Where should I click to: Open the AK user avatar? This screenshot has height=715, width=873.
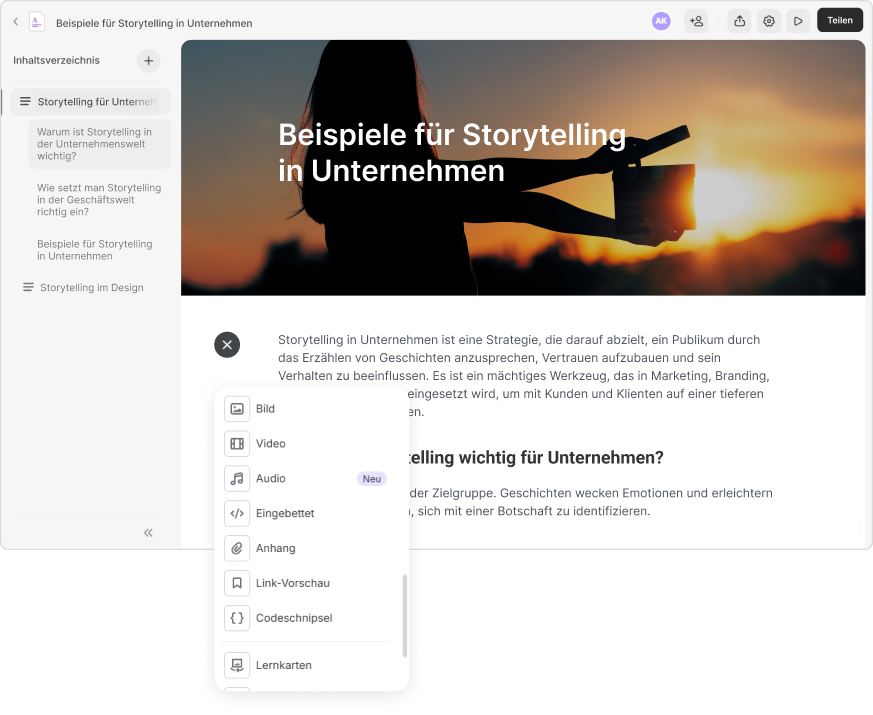(x=661, y=21)
